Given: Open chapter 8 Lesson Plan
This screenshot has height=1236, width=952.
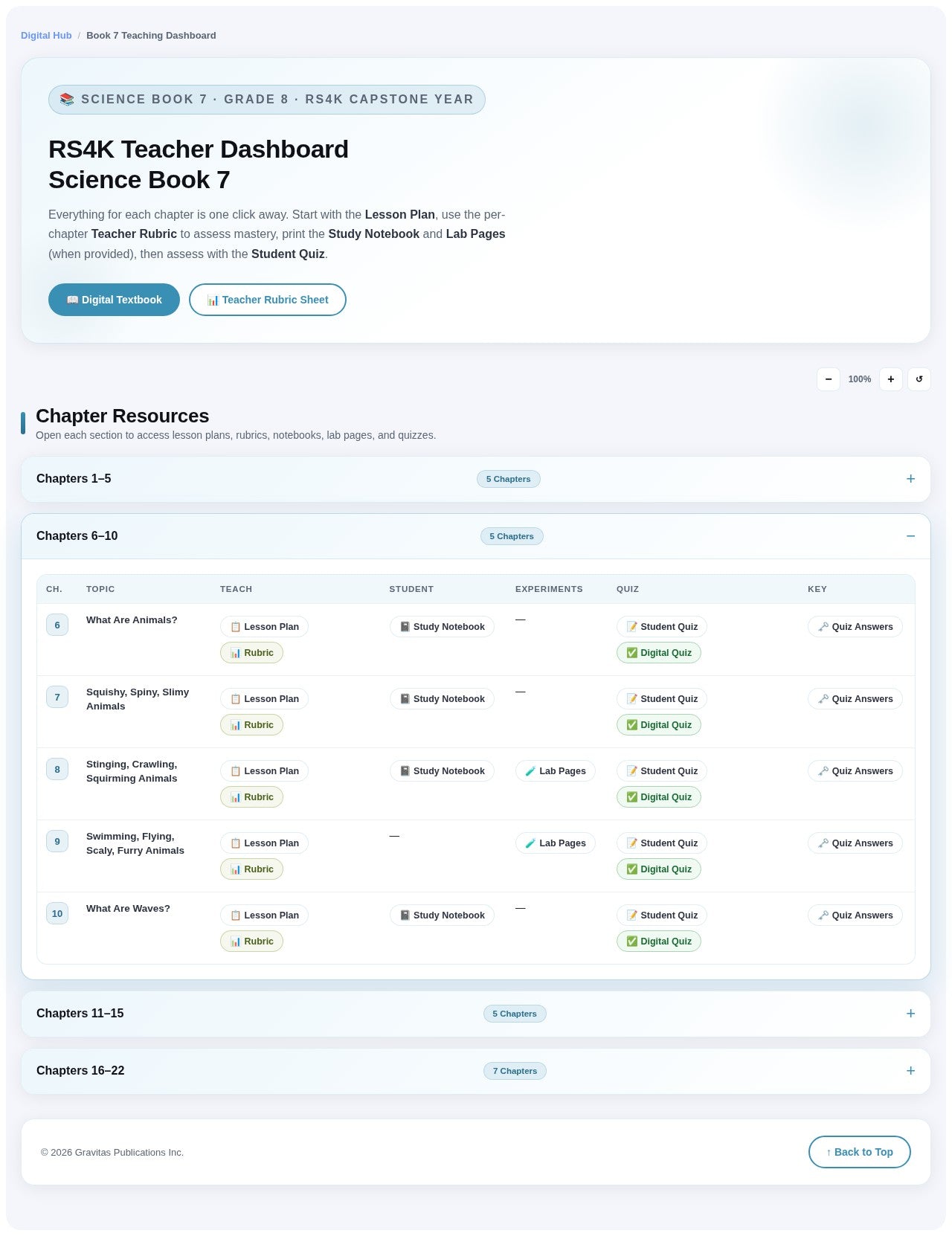Looking at the screenshot, I should (264, 771).
